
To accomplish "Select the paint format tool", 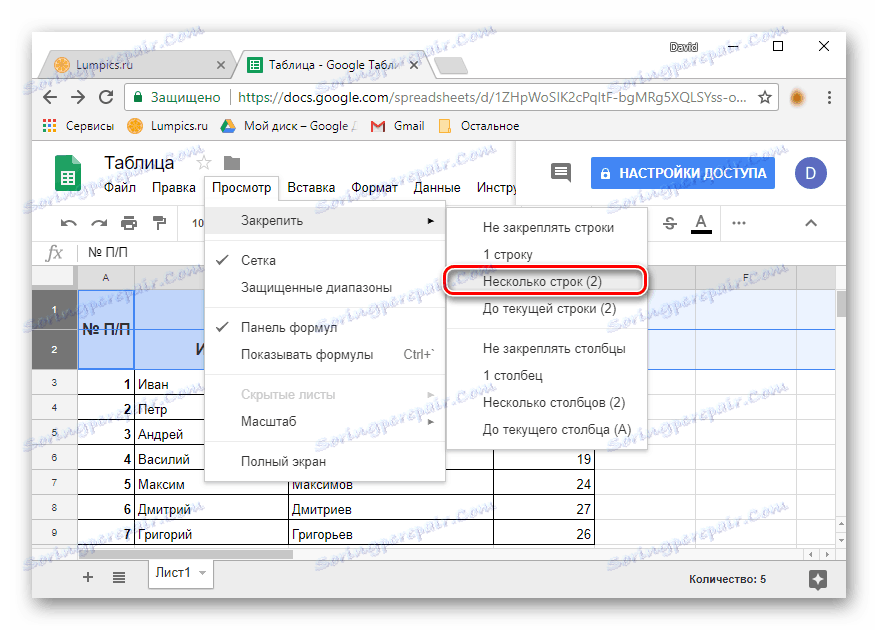I will 160,223.
